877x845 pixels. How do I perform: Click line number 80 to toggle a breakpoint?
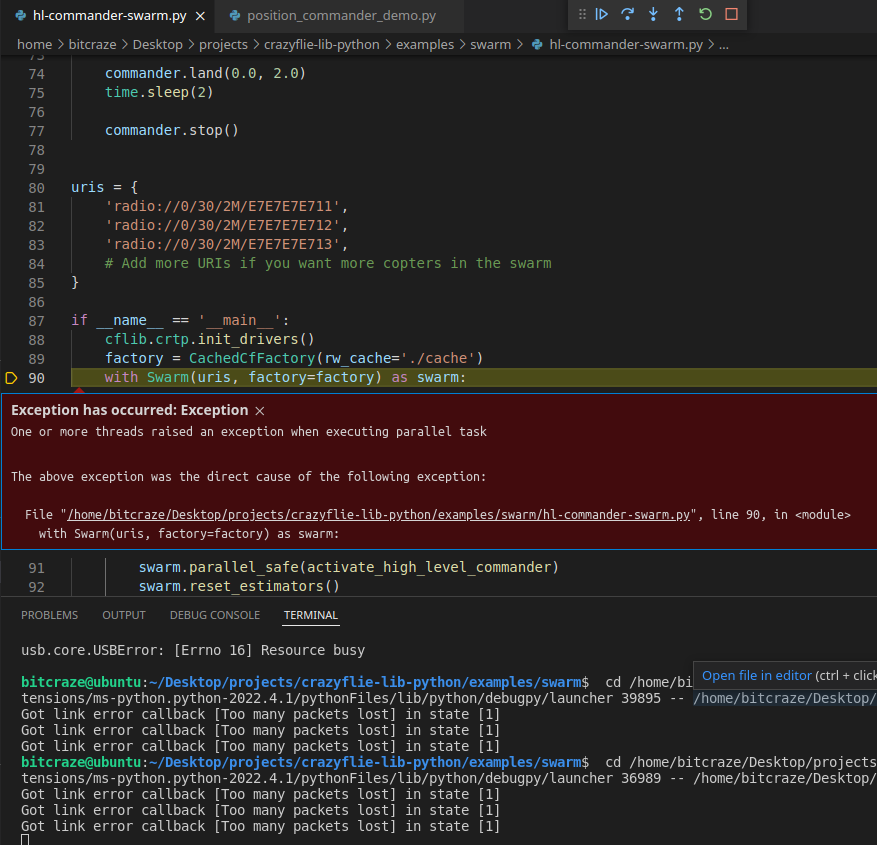click(x=36, y=187)
